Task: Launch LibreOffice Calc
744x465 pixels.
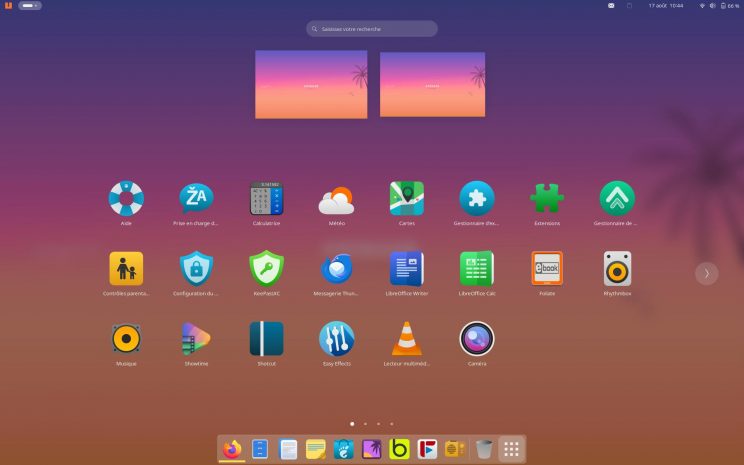Action: (x=477, y=269)
